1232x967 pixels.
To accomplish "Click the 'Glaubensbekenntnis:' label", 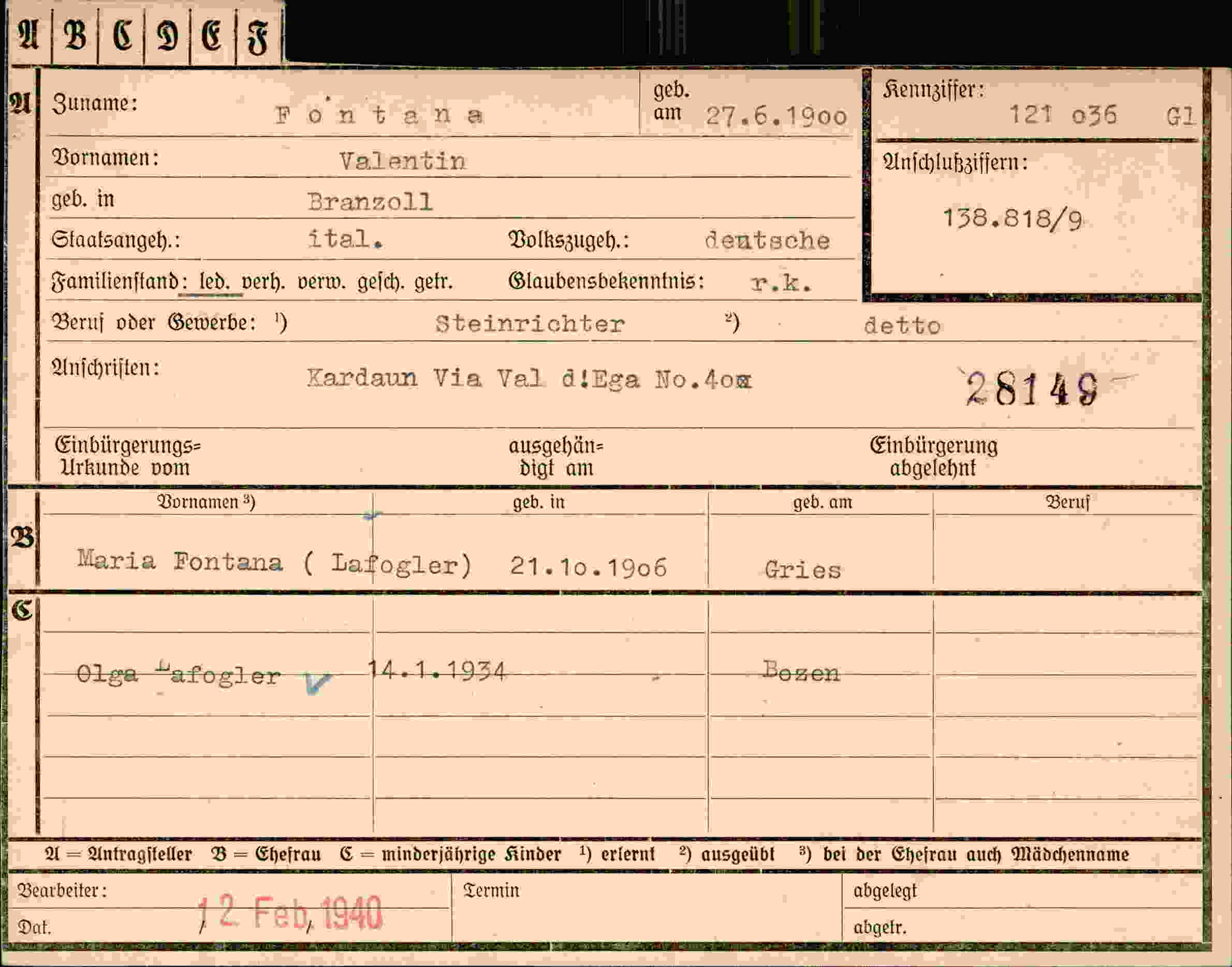I will (x=606, y=281).
